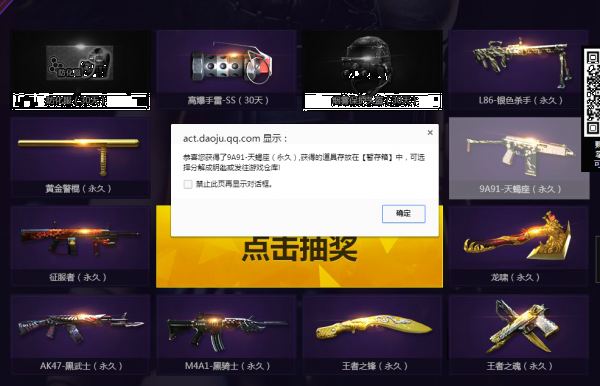Click the AK47-黑武士（永久）label

pos(81,366)
